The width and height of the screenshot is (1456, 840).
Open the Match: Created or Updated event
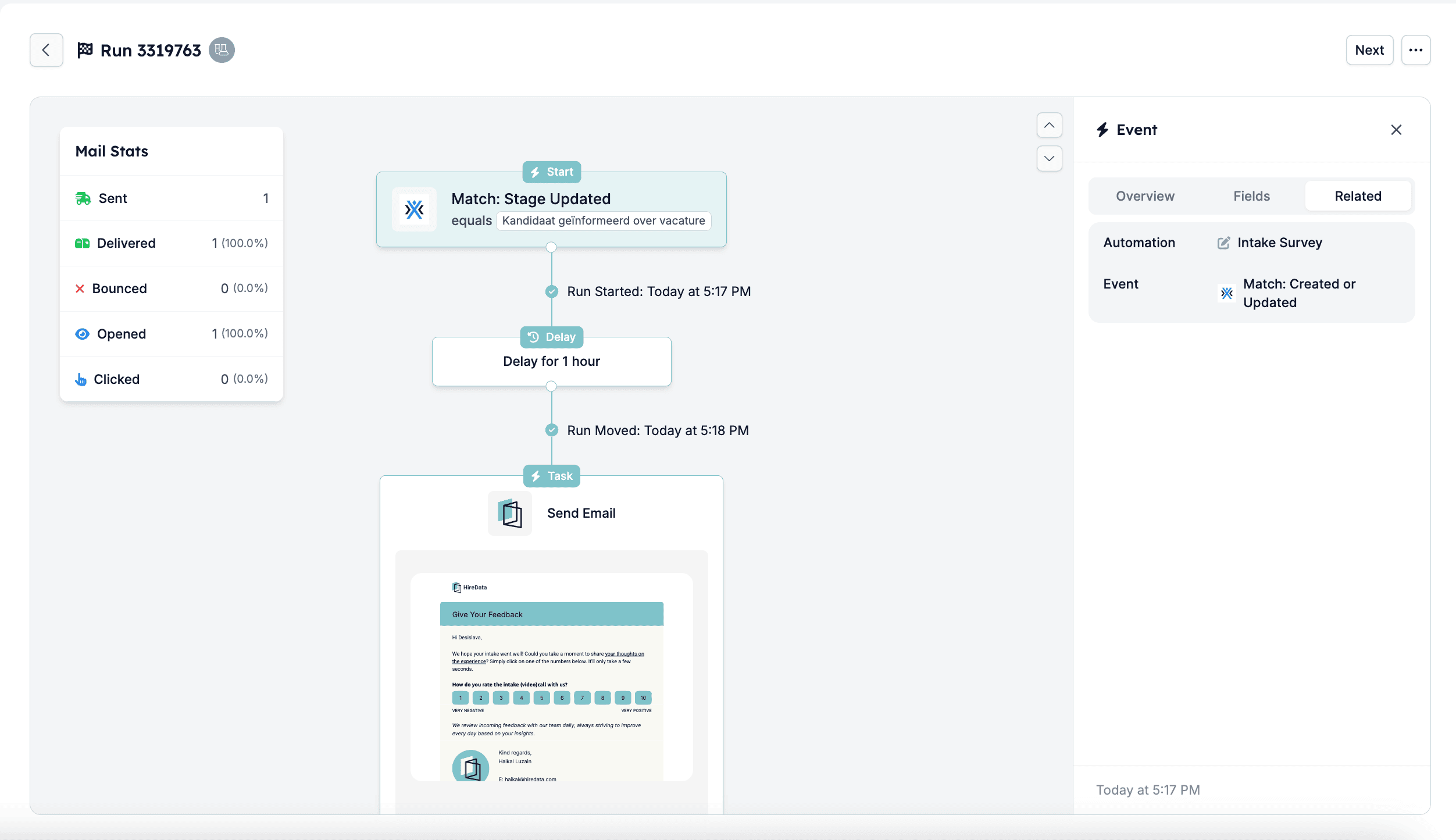[1299, 293]
